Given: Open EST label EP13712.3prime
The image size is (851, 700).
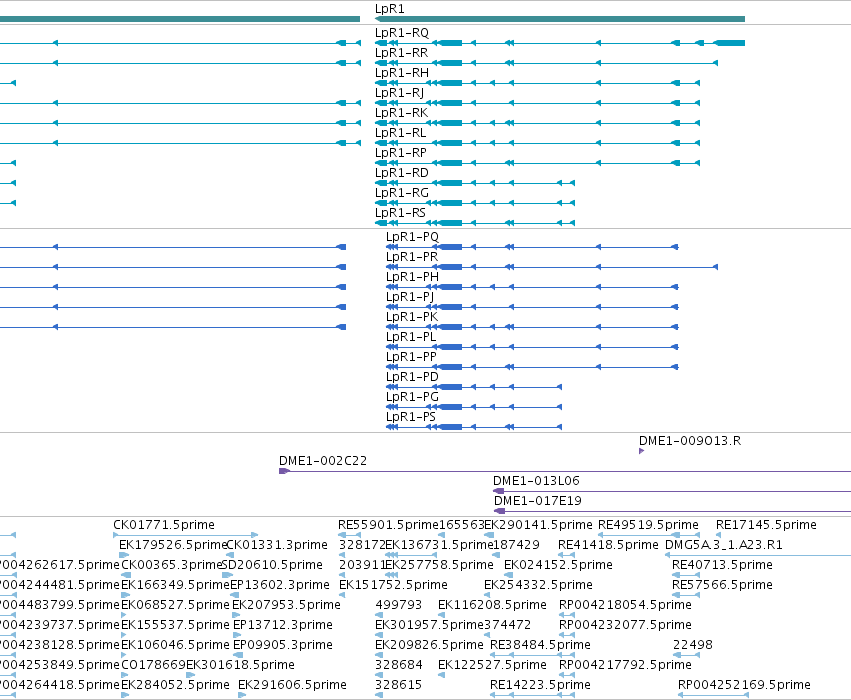Looking at the screenshot, I should coord(282,625).
